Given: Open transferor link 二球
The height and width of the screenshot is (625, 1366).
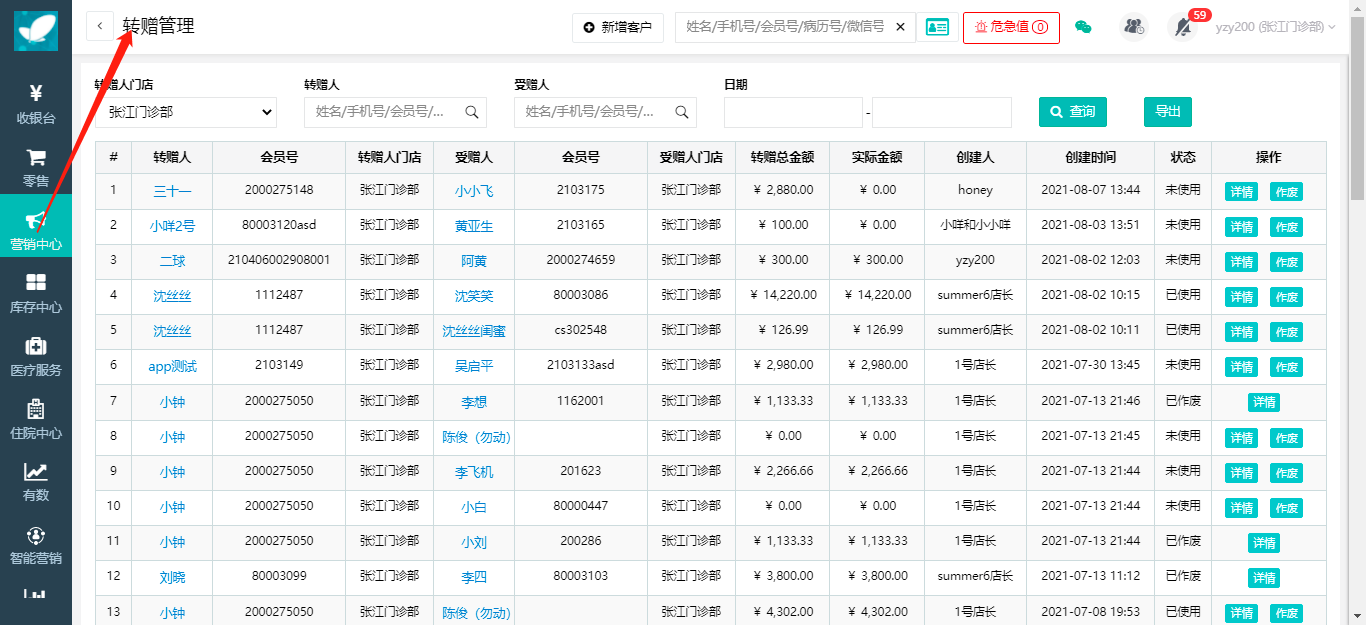Looking at the screenshot, I should click(172, 261).
